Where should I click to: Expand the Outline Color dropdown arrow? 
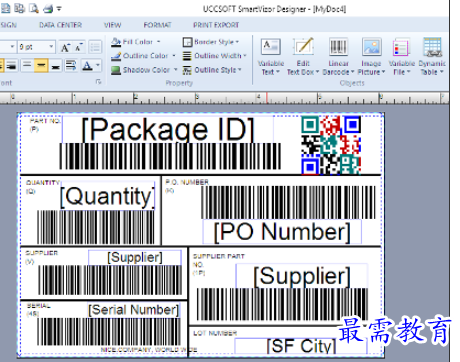click(x=174, y=56)
